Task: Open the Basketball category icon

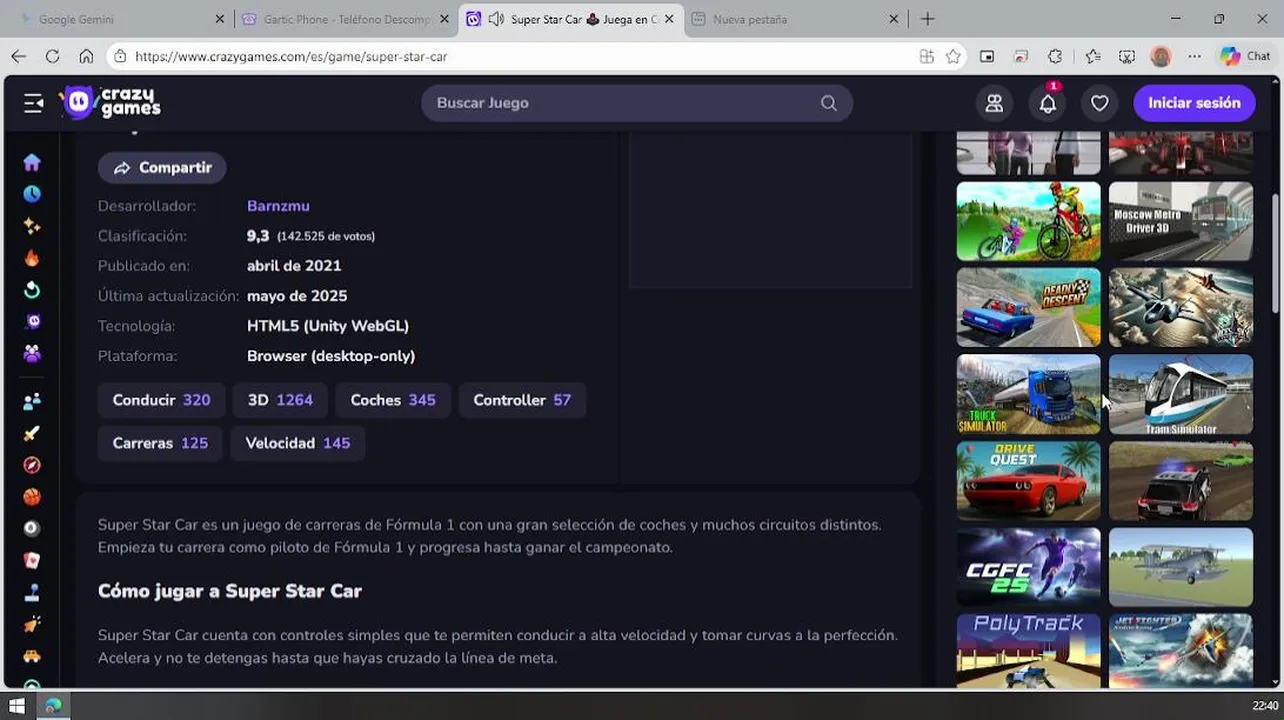Action: pos(32,497)
